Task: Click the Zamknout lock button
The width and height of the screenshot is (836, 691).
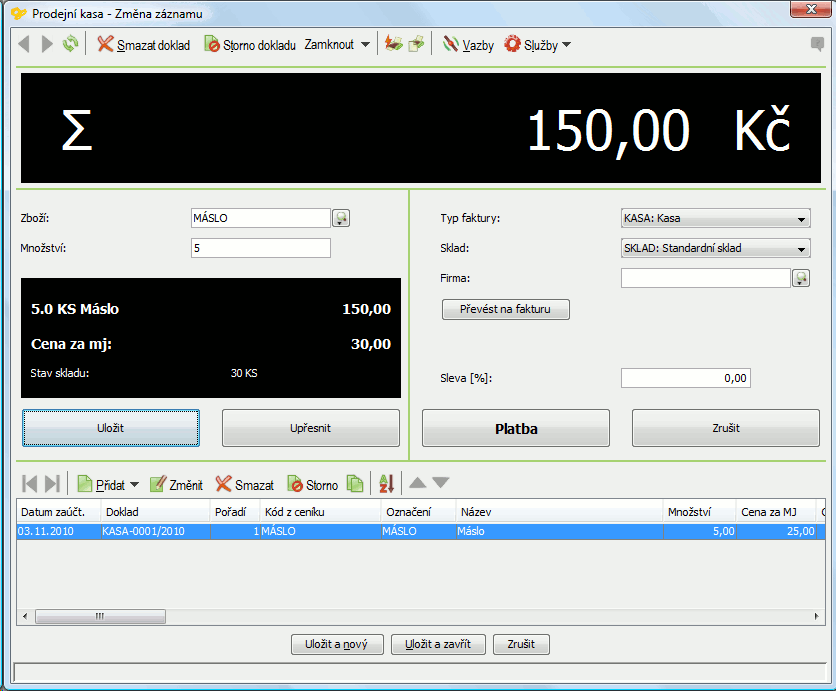Action: (x=329, y=44)
